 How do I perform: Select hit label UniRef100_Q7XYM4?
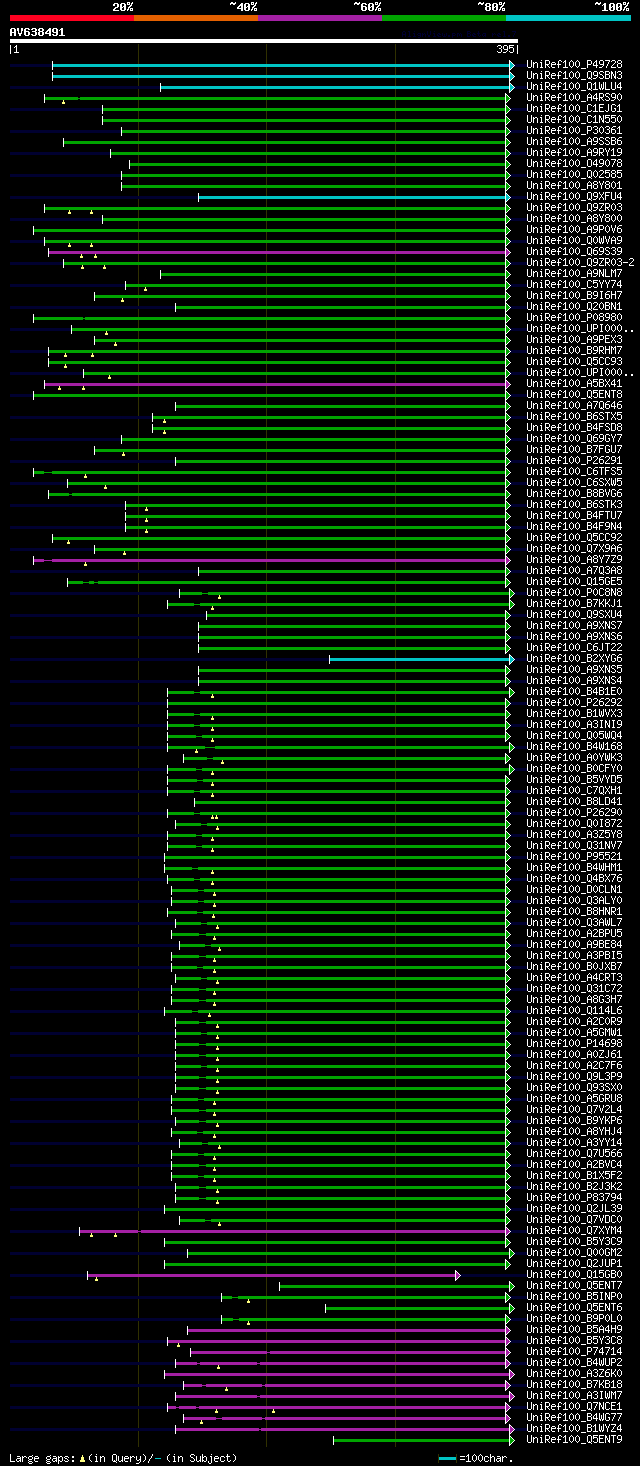tap(574, 1230)
